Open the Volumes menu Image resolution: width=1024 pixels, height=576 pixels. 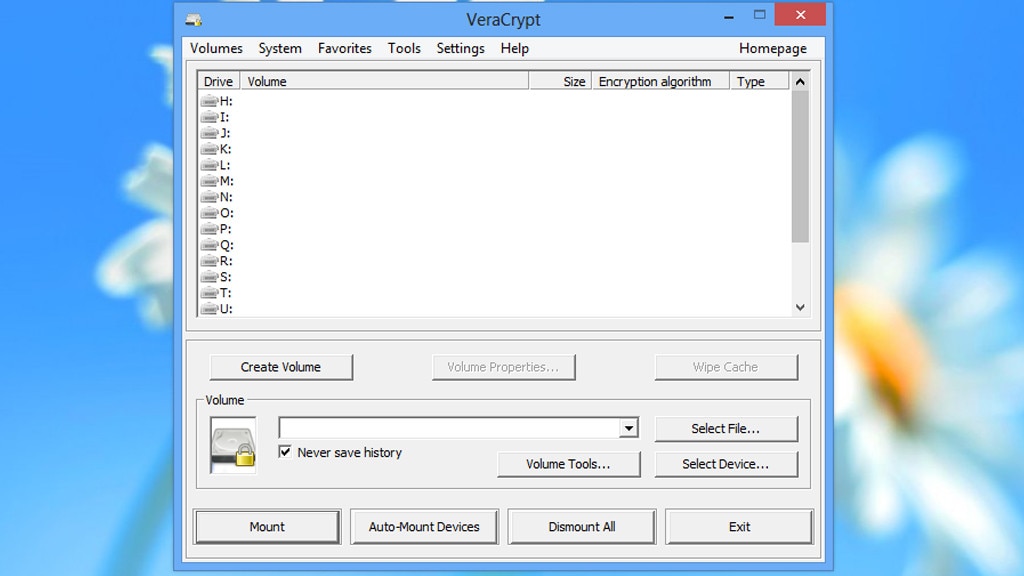coord(216,48)
